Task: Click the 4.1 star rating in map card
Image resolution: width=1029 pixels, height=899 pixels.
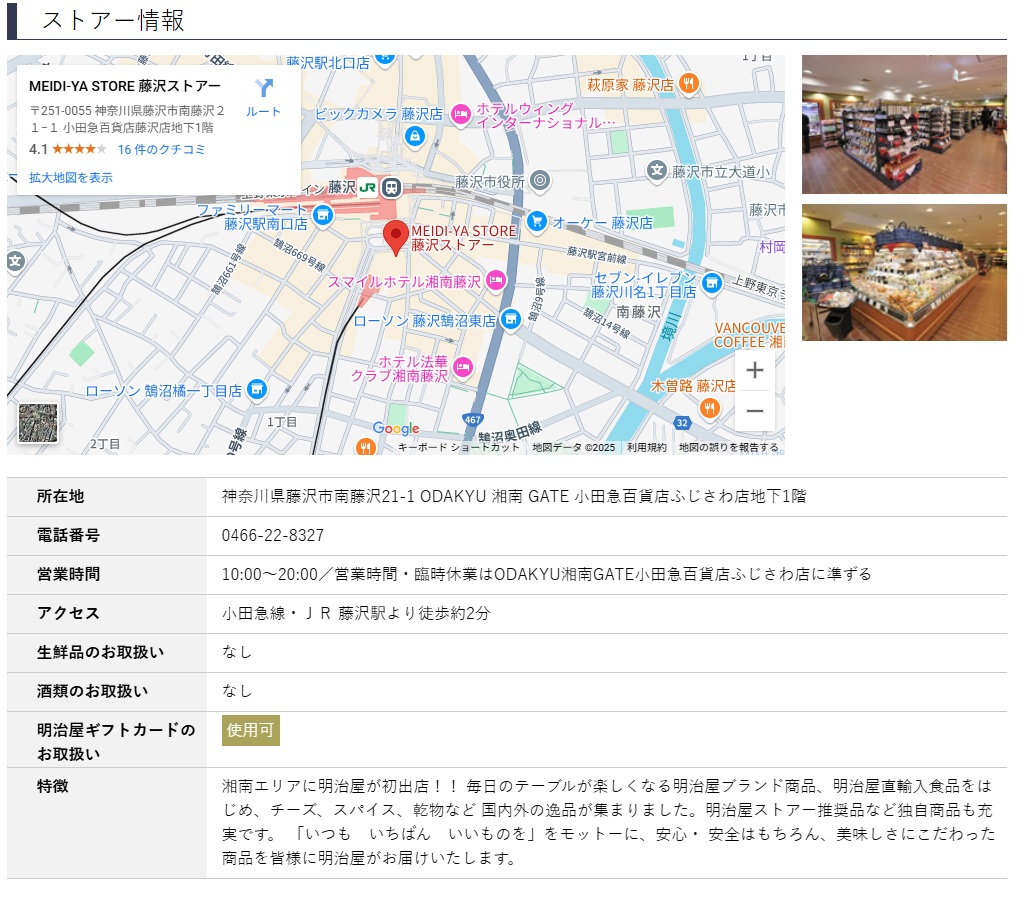Action: (67, 150)
